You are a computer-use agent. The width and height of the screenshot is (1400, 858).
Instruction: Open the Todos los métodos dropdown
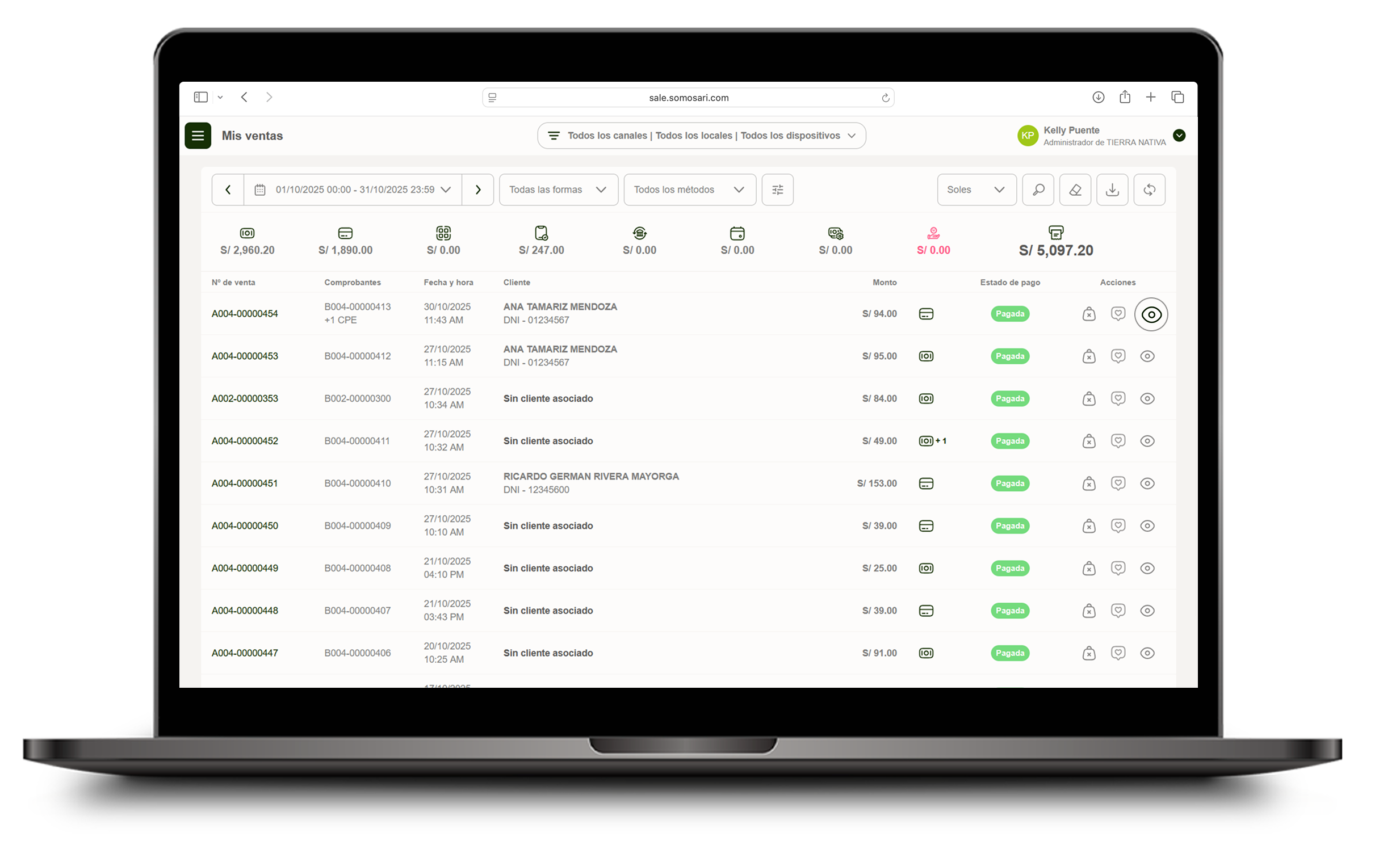point(690,190)
